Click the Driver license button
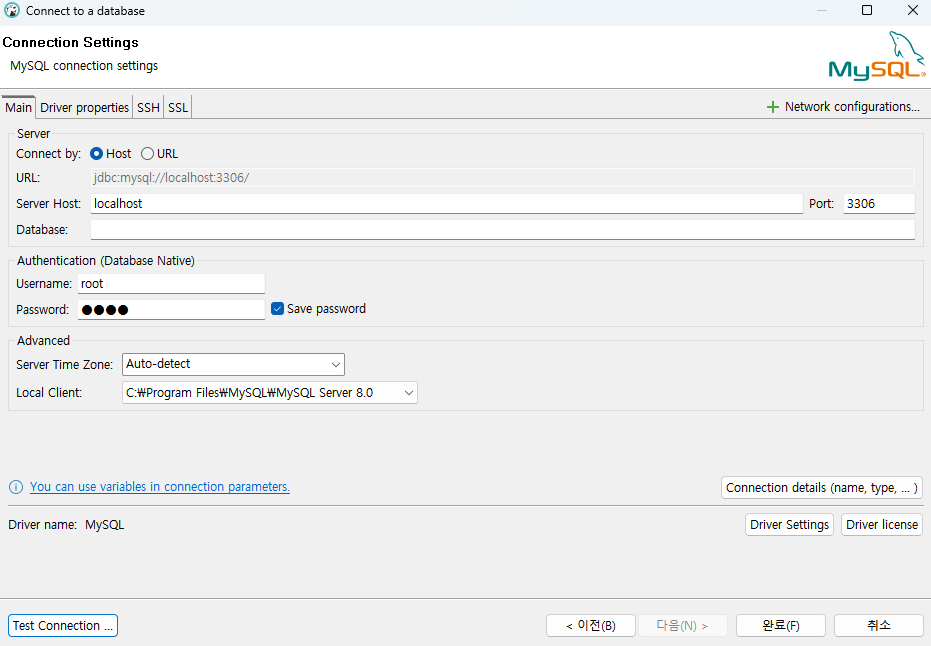Image resolution: width=931 pixels, height=646 pixels. 882,525
